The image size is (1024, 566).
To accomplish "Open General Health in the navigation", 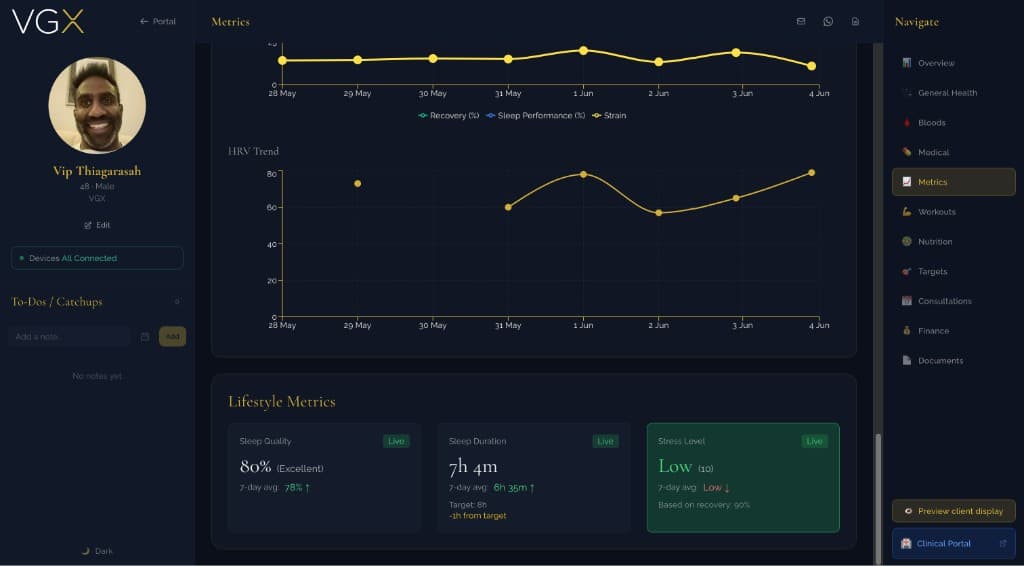I will click(953, 93).
